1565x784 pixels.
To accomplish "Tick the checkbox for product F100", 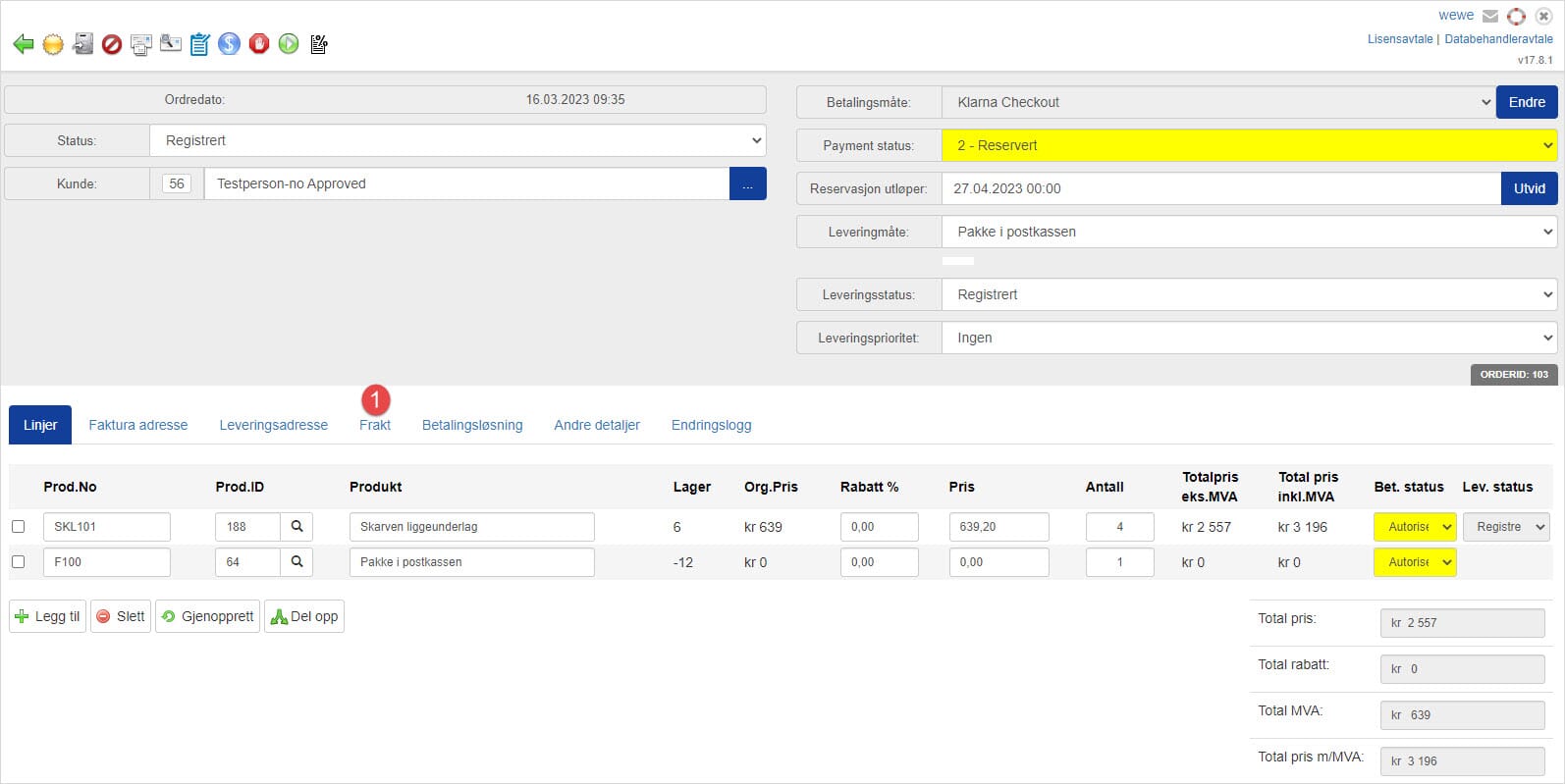I will click(x=18, y=562).
